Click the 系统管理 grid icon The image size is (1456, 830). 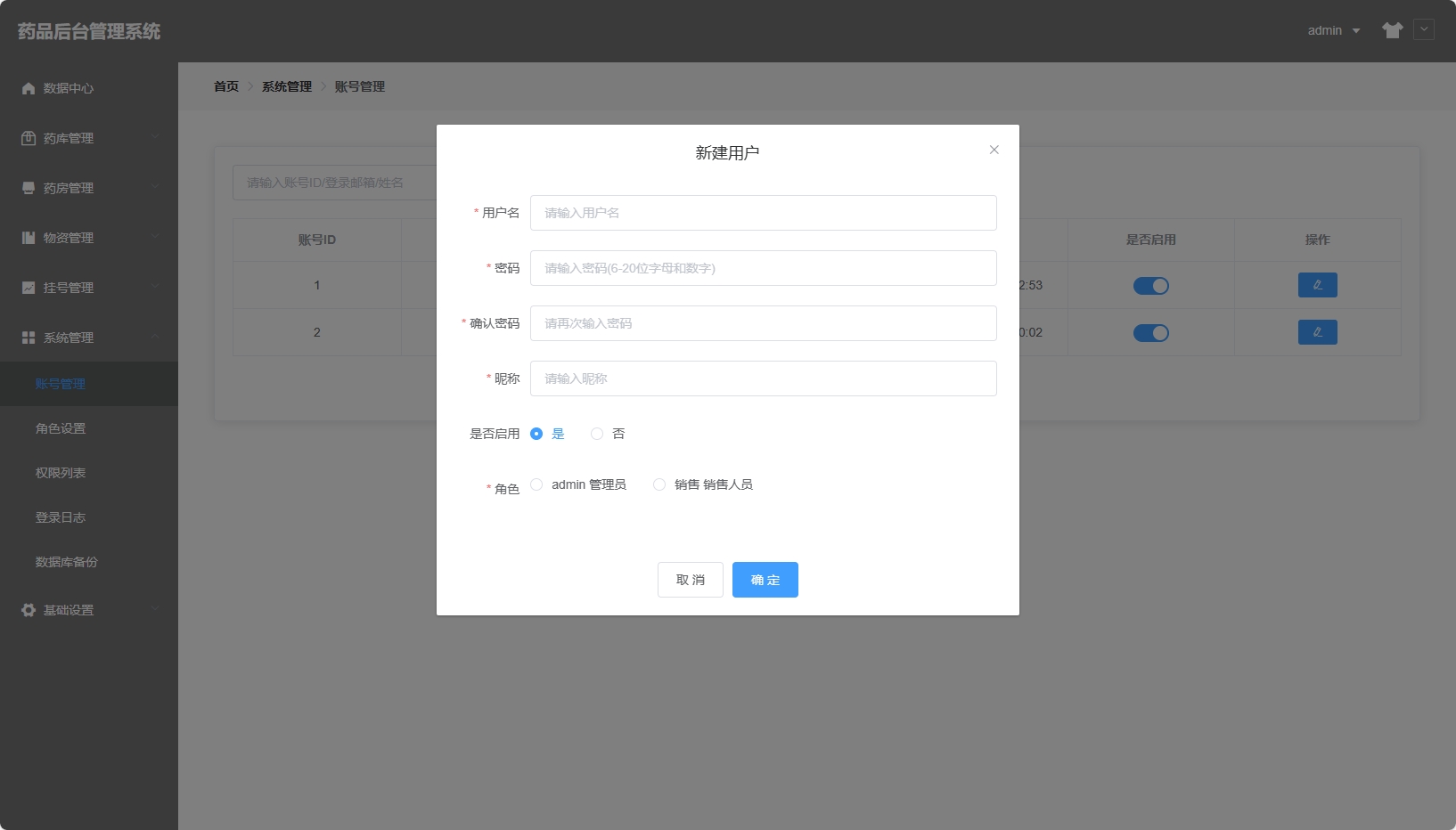[29, 338]
